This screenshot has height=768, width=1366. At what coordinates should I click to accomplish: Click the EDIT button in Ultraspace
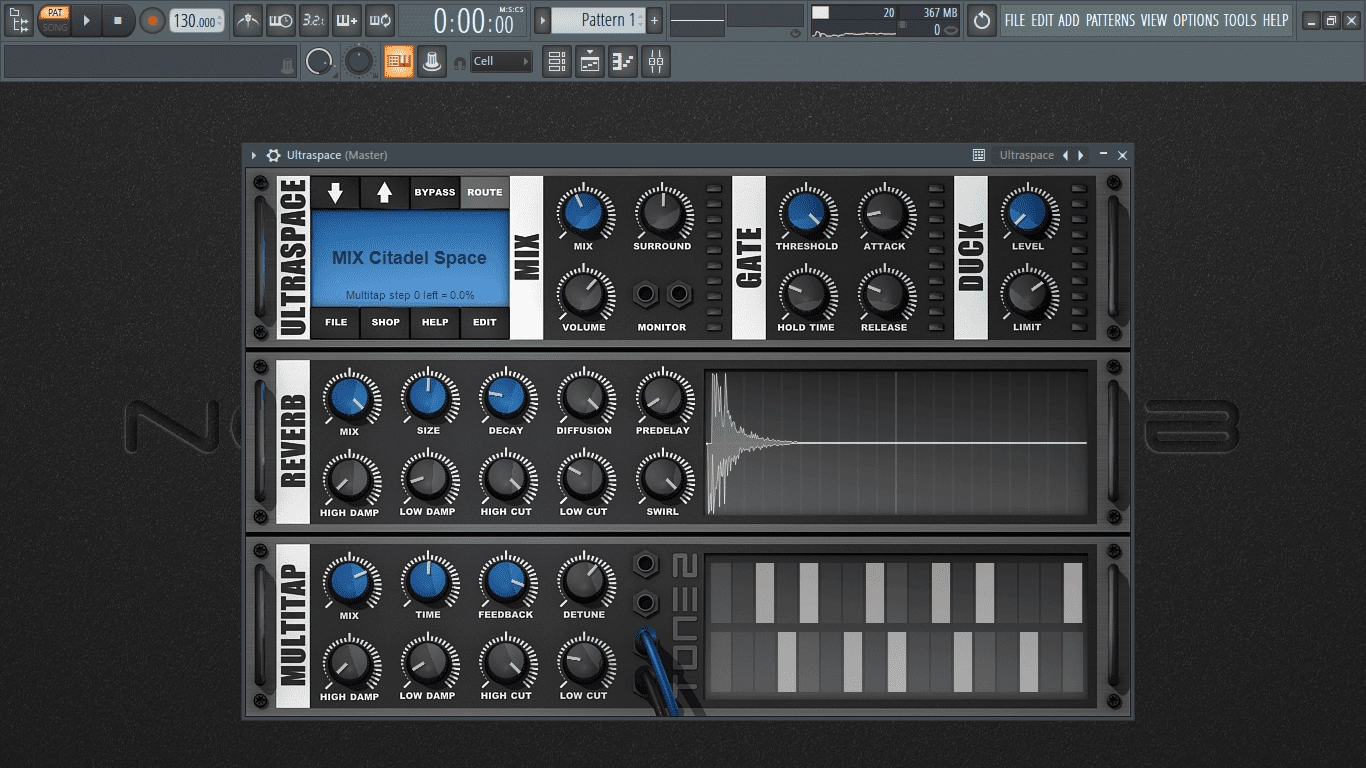pos(485,323)
